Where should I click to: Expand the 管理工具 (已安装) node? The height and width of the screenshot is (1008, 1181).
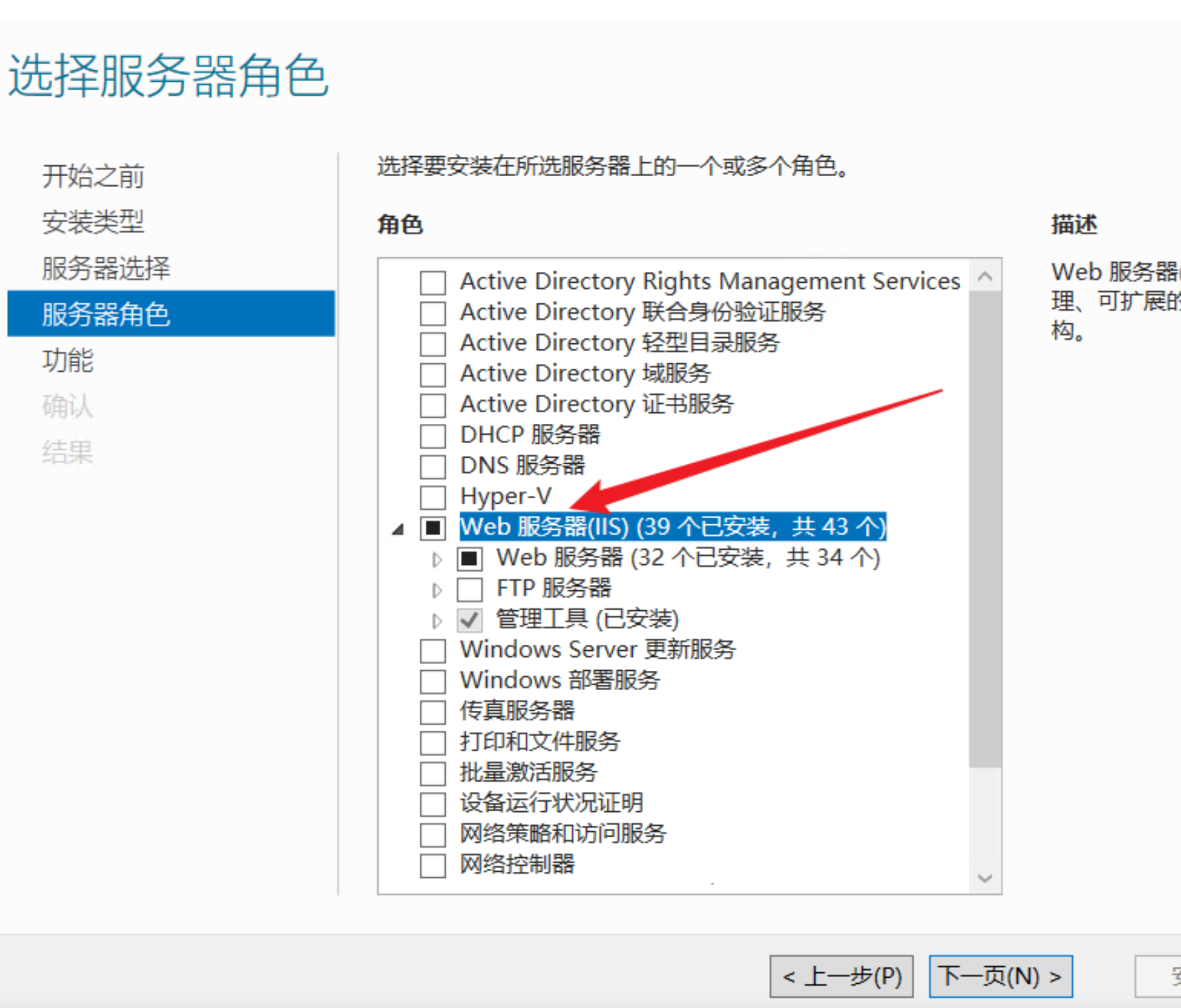[x=437, y=621]
